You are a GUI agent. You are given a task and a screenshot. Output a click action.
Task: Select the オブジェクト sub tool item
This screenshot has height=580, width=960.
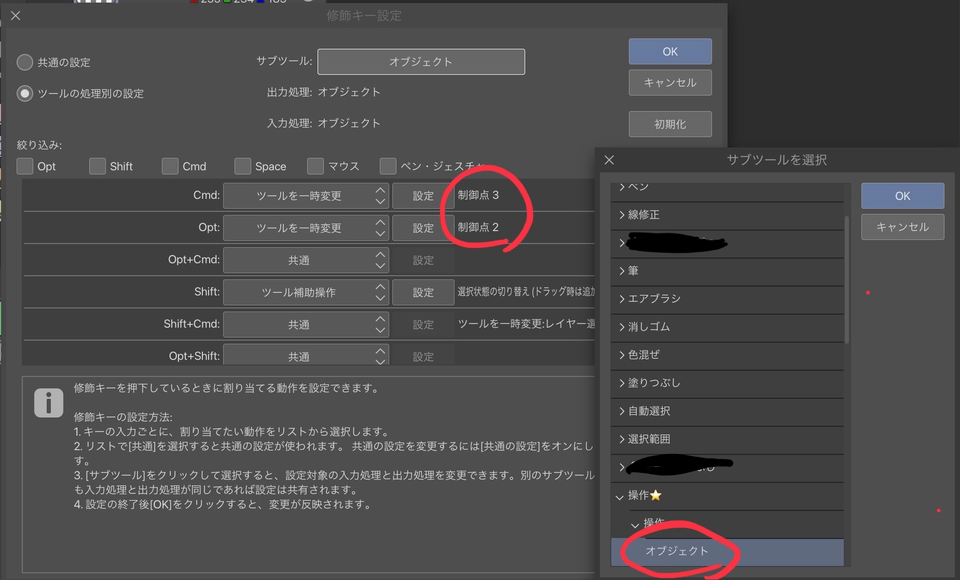[x=677, y=551]
